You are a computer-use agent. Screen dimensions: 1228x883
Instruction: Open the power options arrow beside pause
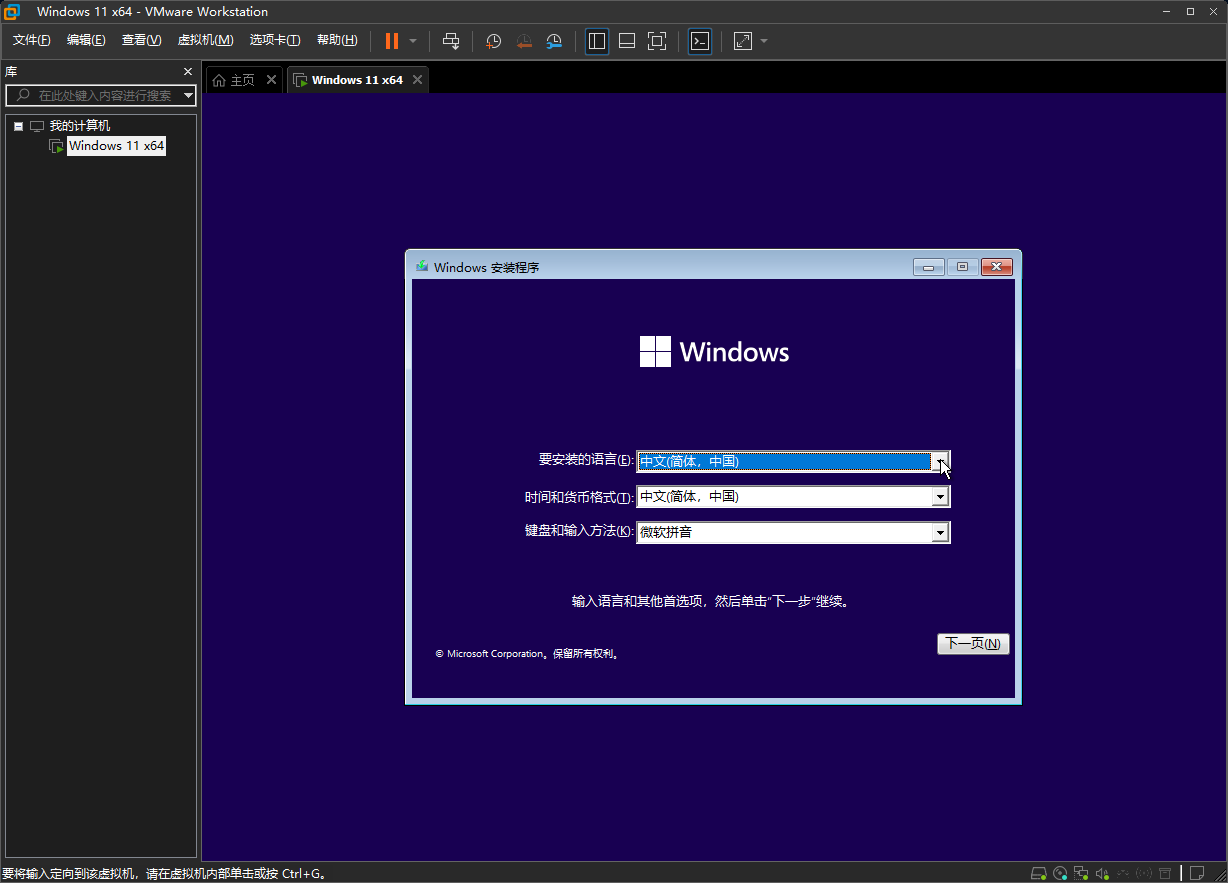click(x=413, y=41)
